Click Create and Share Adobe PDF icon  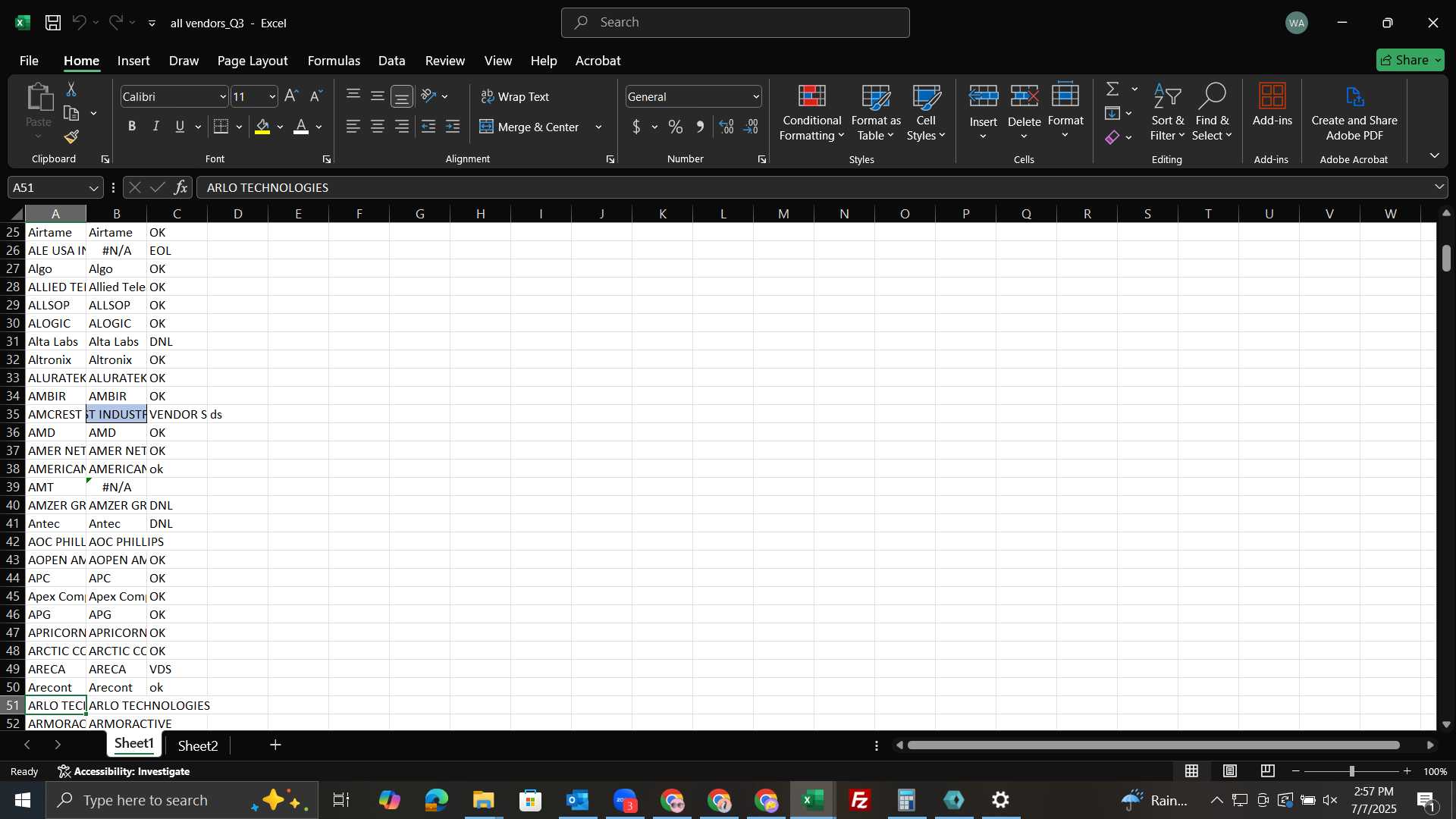pos(1354,112)
